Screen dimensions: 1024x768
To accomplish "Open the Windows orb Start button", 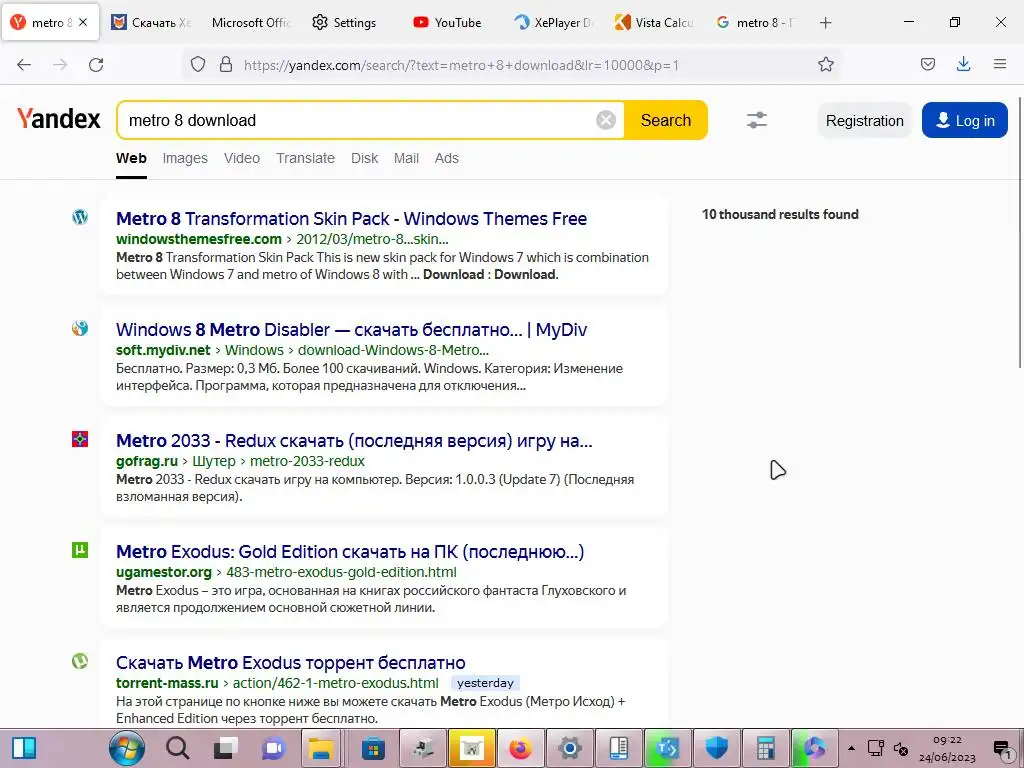I will coord(127,748).
